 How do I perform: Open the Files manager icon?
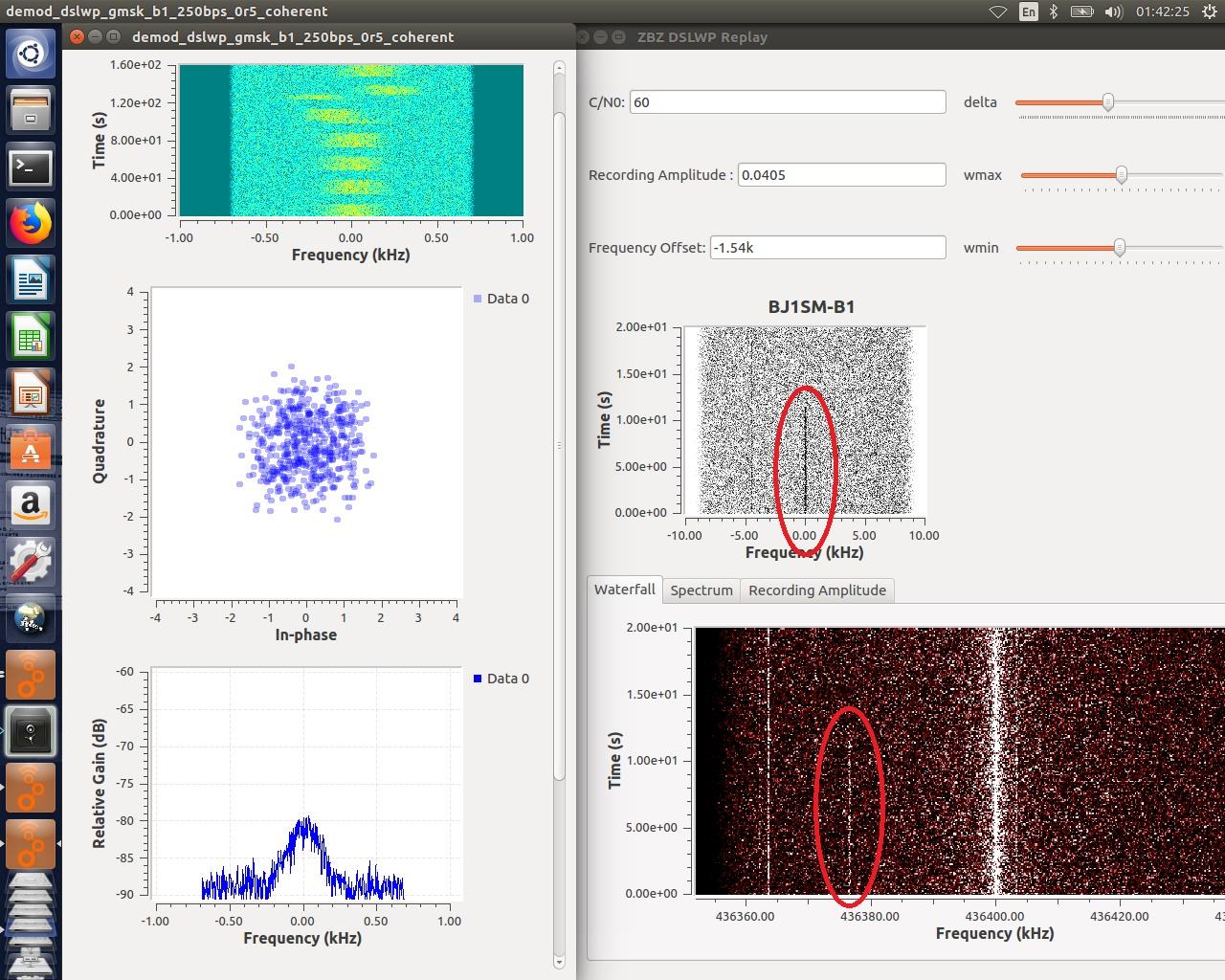tap(31, 110)
